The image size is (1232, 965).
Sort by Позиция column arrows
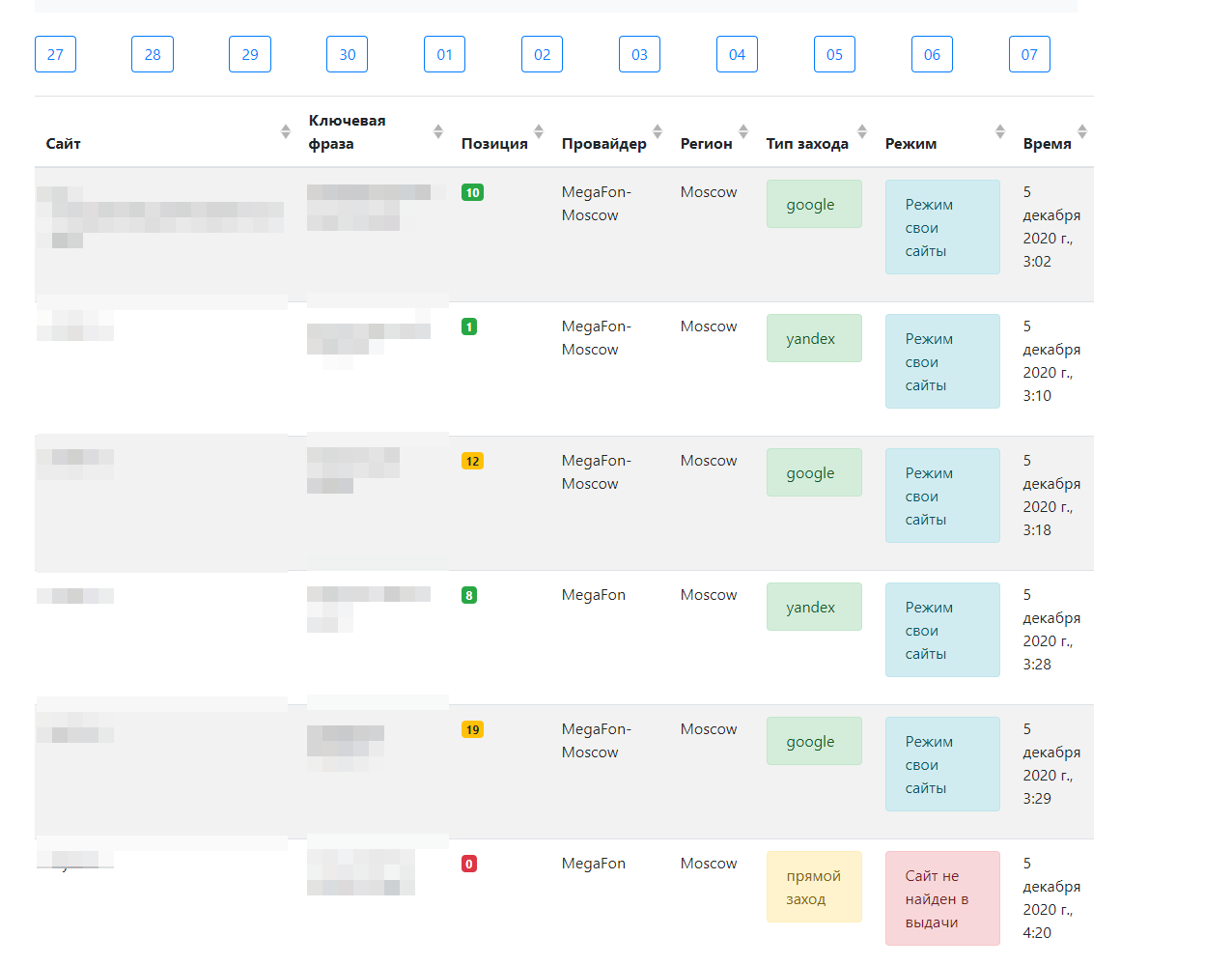[539, 131]
